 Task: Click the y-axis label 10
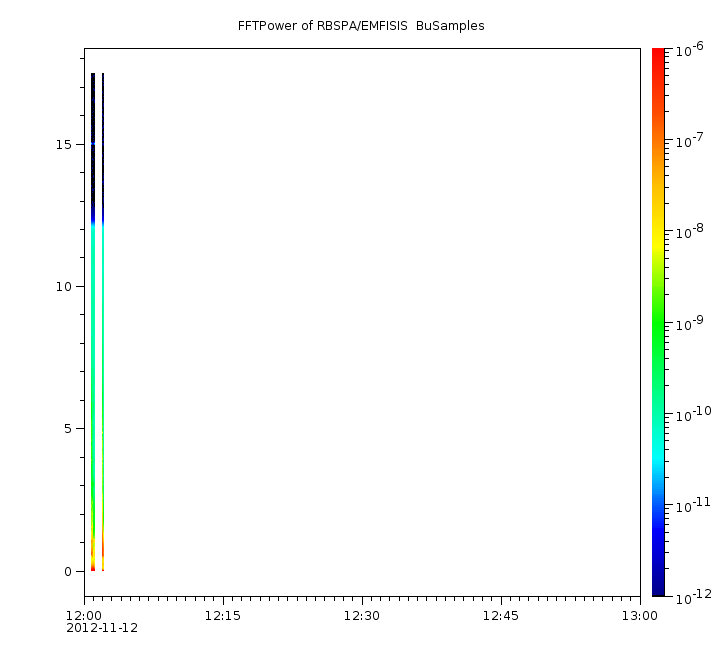tap(64, 287)
